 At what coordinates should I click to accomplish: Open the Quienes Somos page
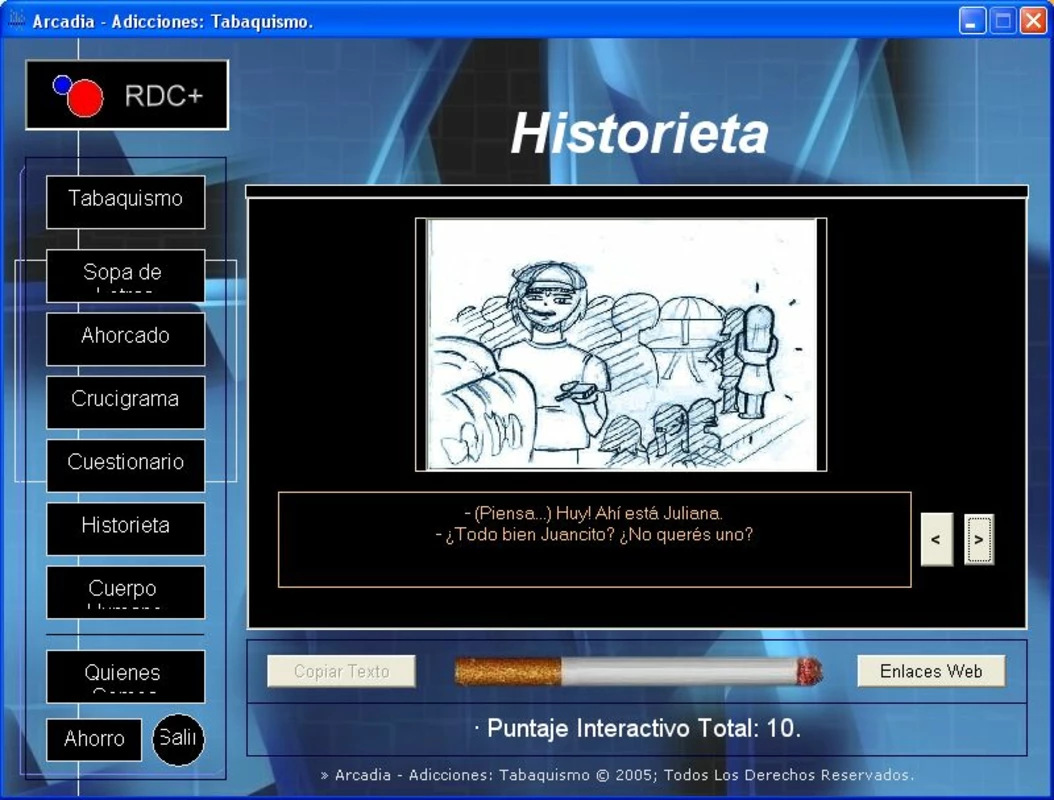[x=126, y=676]
